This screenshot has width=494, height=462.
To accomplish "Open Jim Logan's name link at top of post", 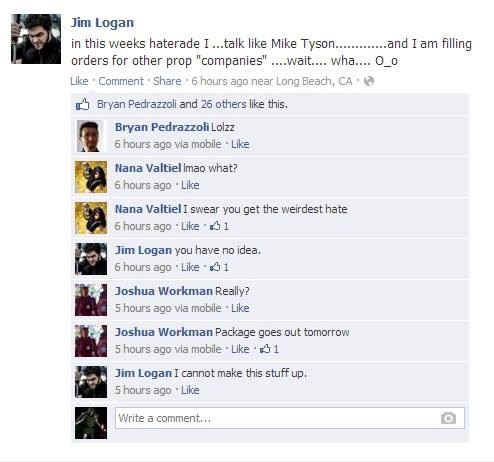I will pos(102,23).
